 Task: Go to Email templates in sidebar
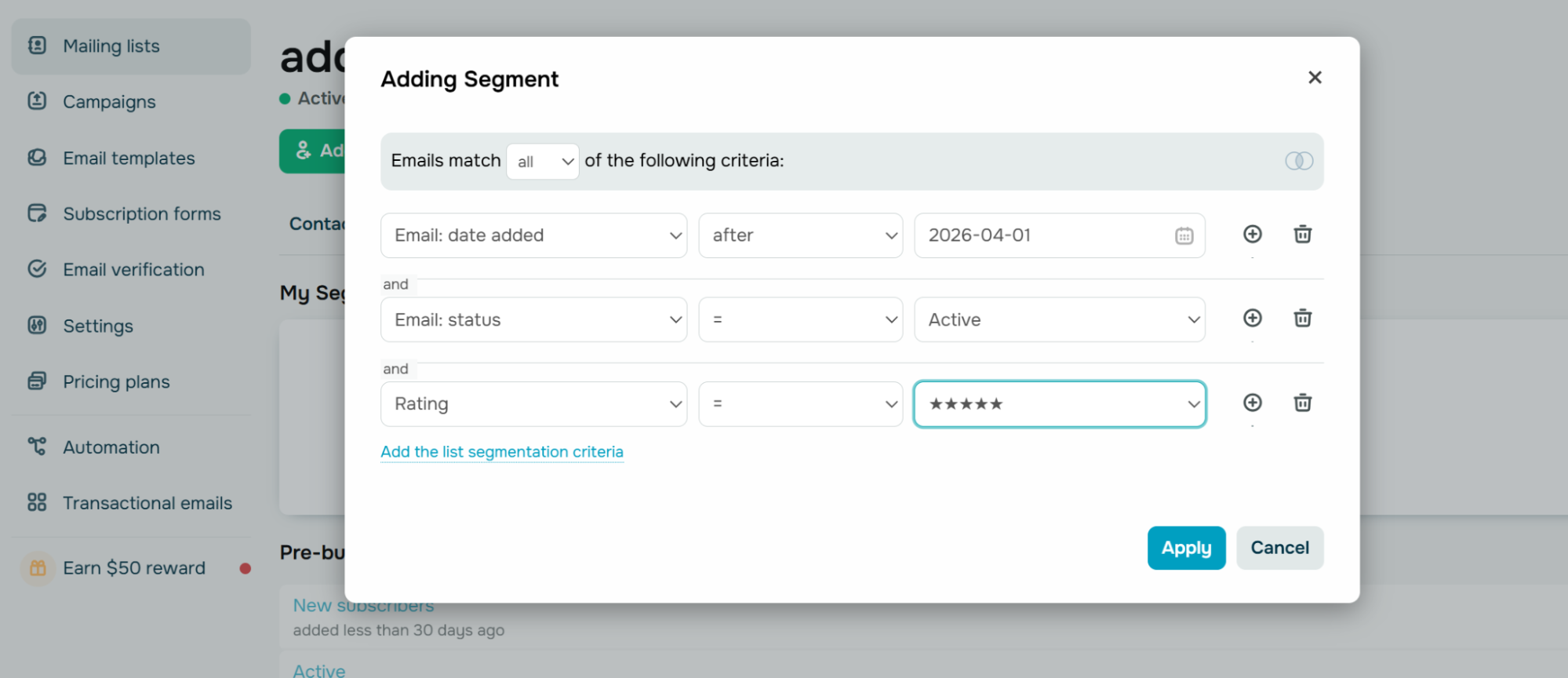coord(129,159)
